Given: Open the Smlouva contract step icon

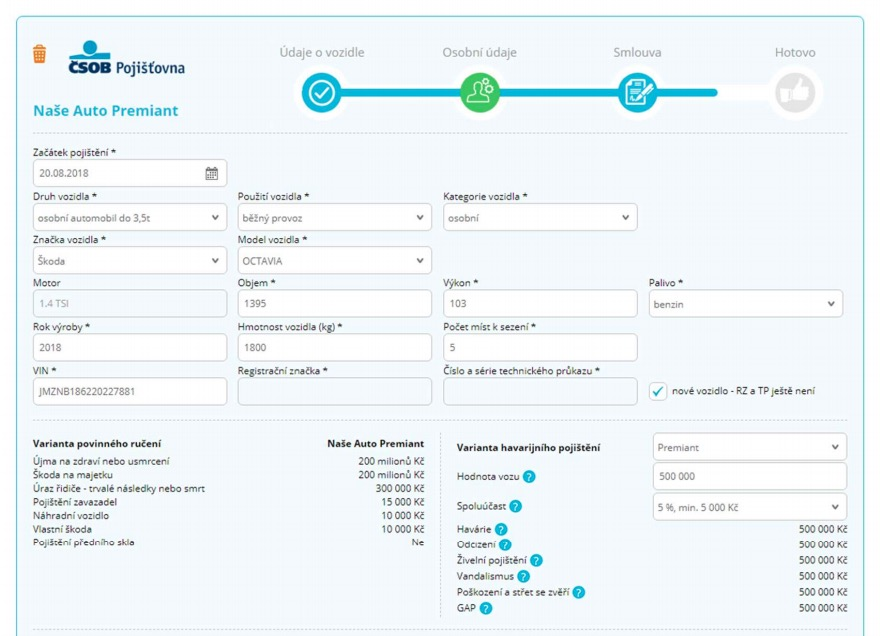Looking at the screenshot, I should (638, 93).
